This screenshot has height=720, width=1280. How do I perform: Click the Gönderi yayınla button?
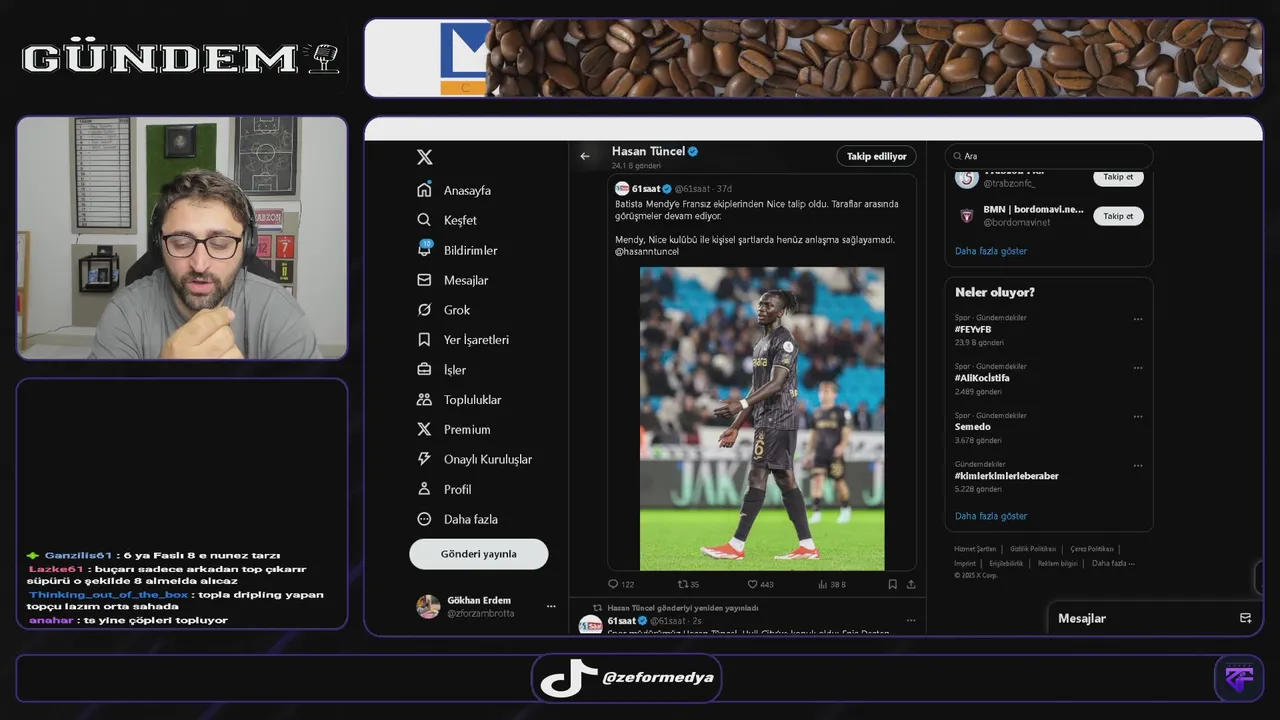tap(479, 554)
